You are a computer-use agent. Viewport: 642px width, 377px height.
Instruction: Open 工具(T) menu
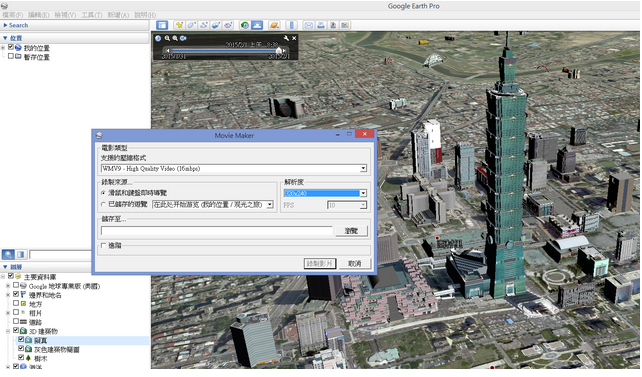(92, 15)
